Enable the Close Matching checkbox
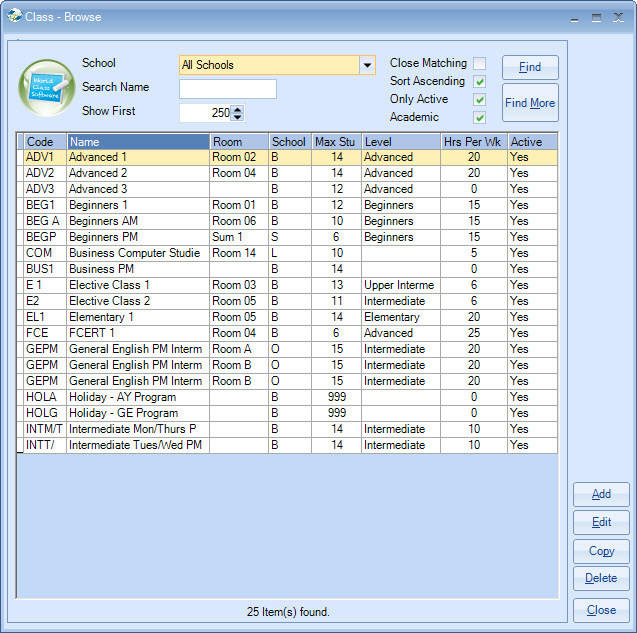The image size is (637, 633). tap(479, 63)
